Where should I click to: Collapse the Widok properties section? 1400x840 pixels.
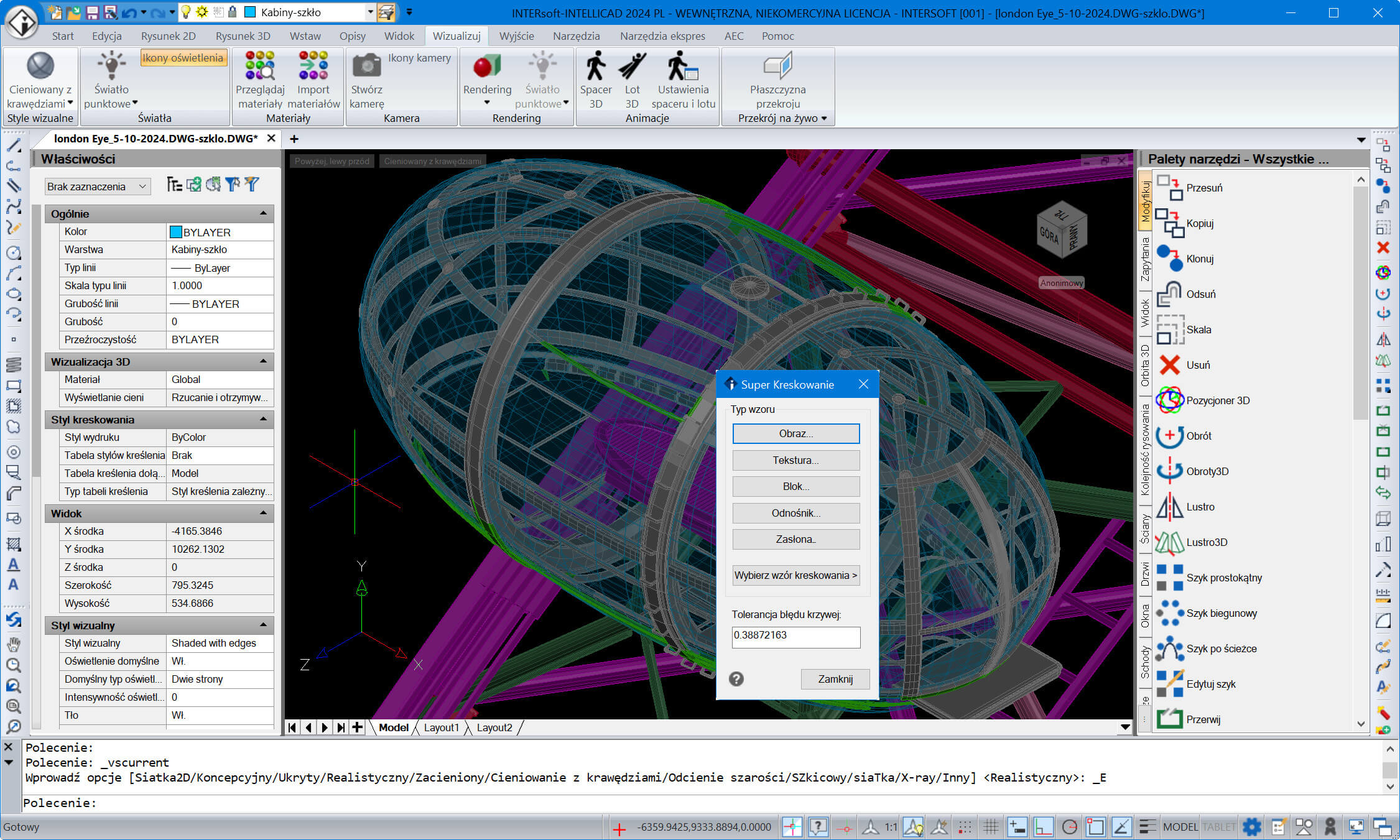tap(263, 514)
